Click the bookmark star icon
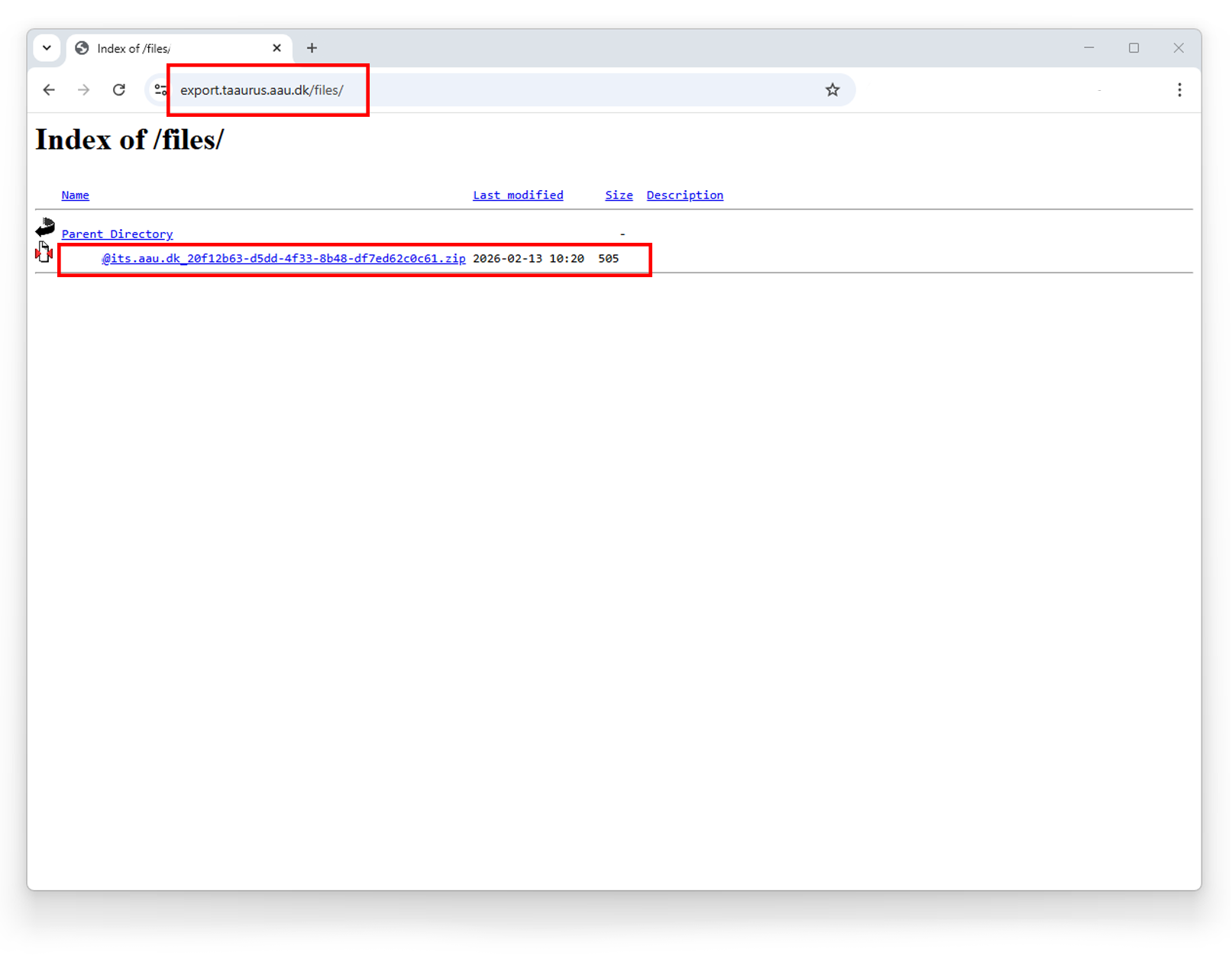 (832, 89)
